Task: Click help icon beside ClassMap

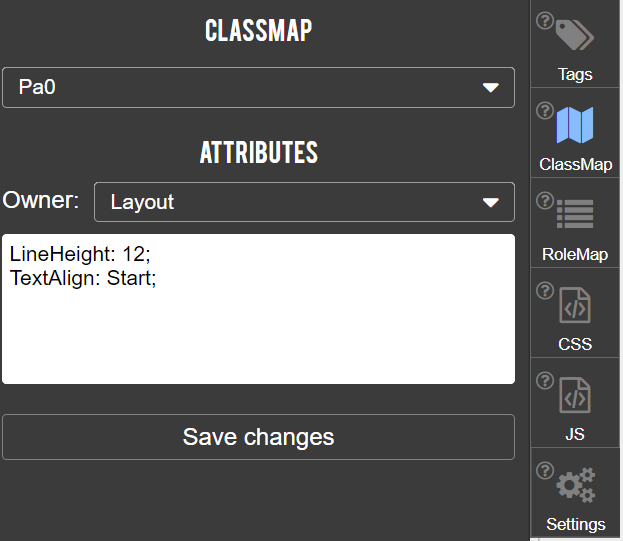Action: click(545, 110)
